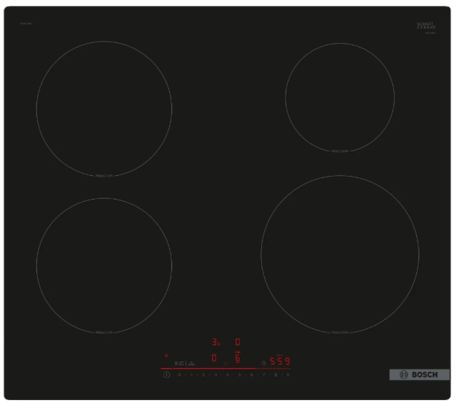The width and height of the screenshot is (457, 403).
Task: Click the large front-right induction zone
Action: 340,254
